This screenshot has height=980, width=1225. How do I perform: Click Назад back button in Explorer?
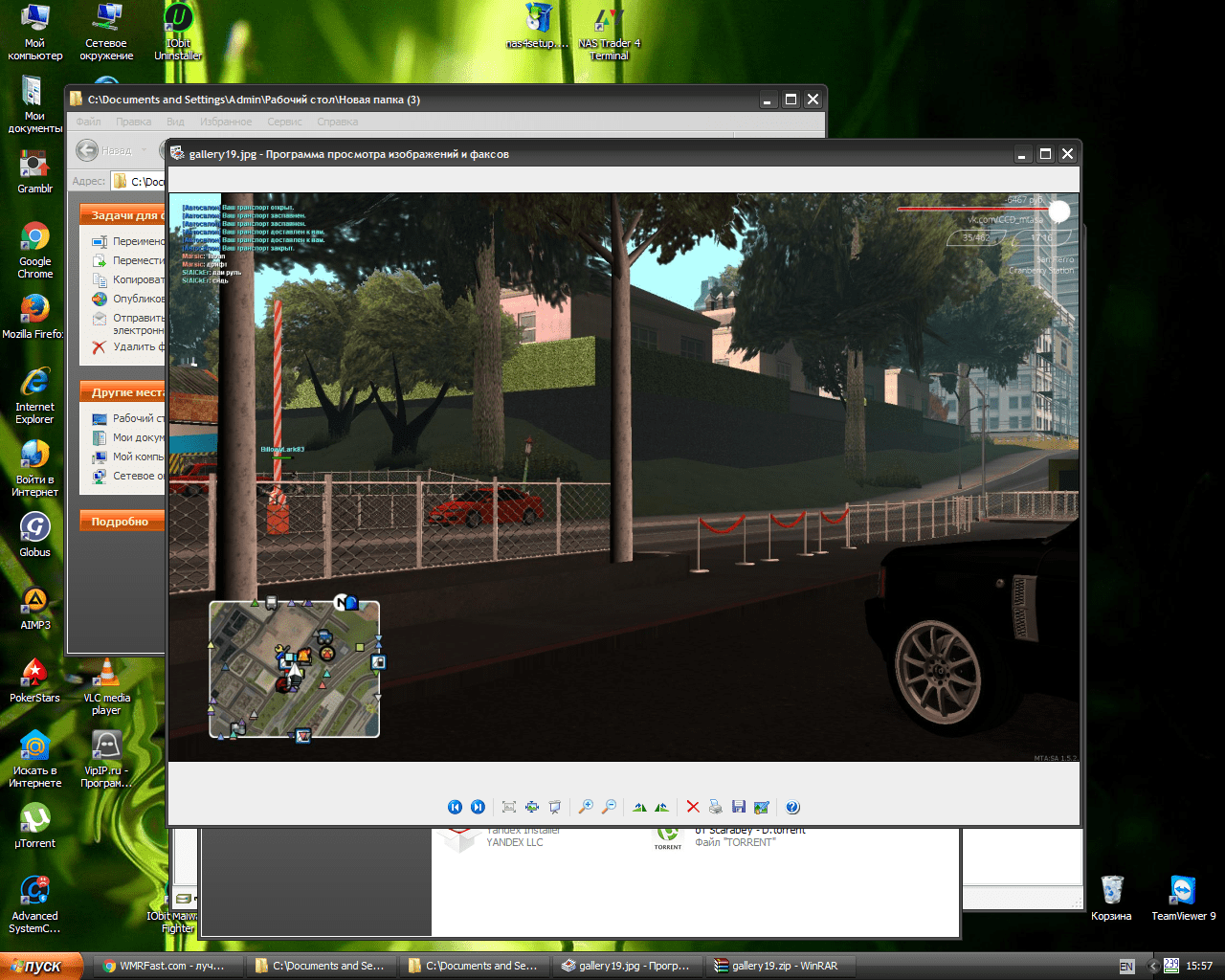[104, 150]
